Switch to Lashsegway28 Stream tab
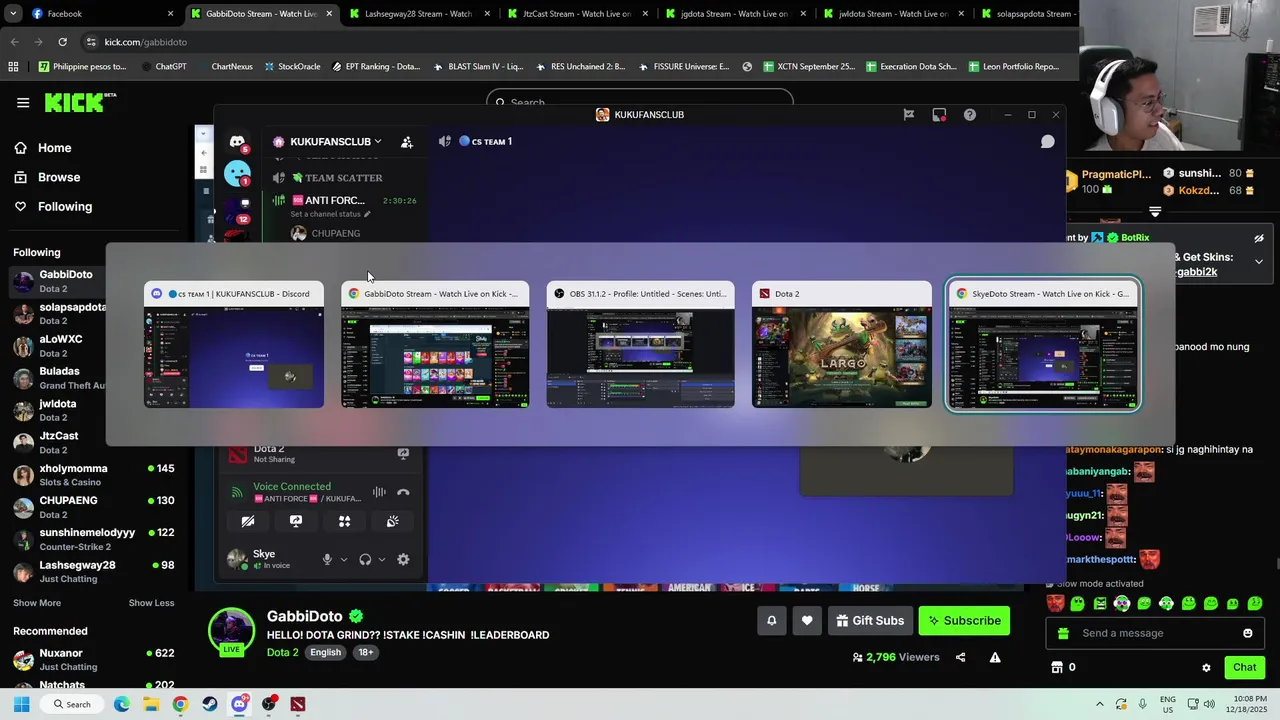Screen dimensions: 1280x720 pyautogui.click(x=420, y=14)
